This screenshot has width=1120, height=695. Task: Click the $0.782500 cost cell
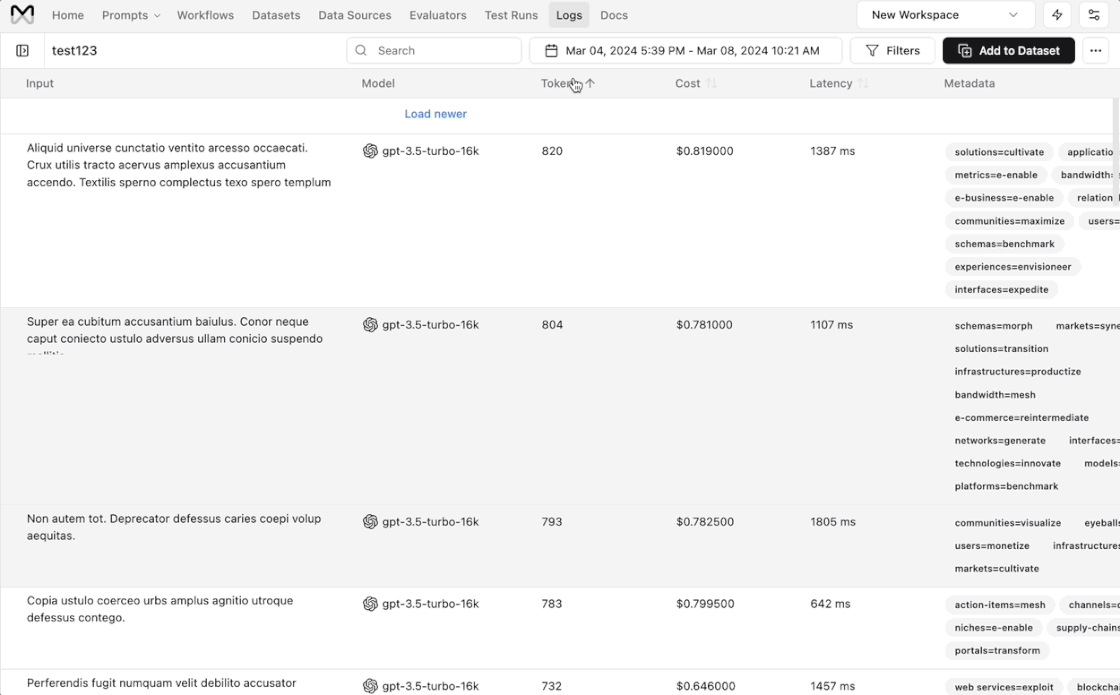point(704,521)
